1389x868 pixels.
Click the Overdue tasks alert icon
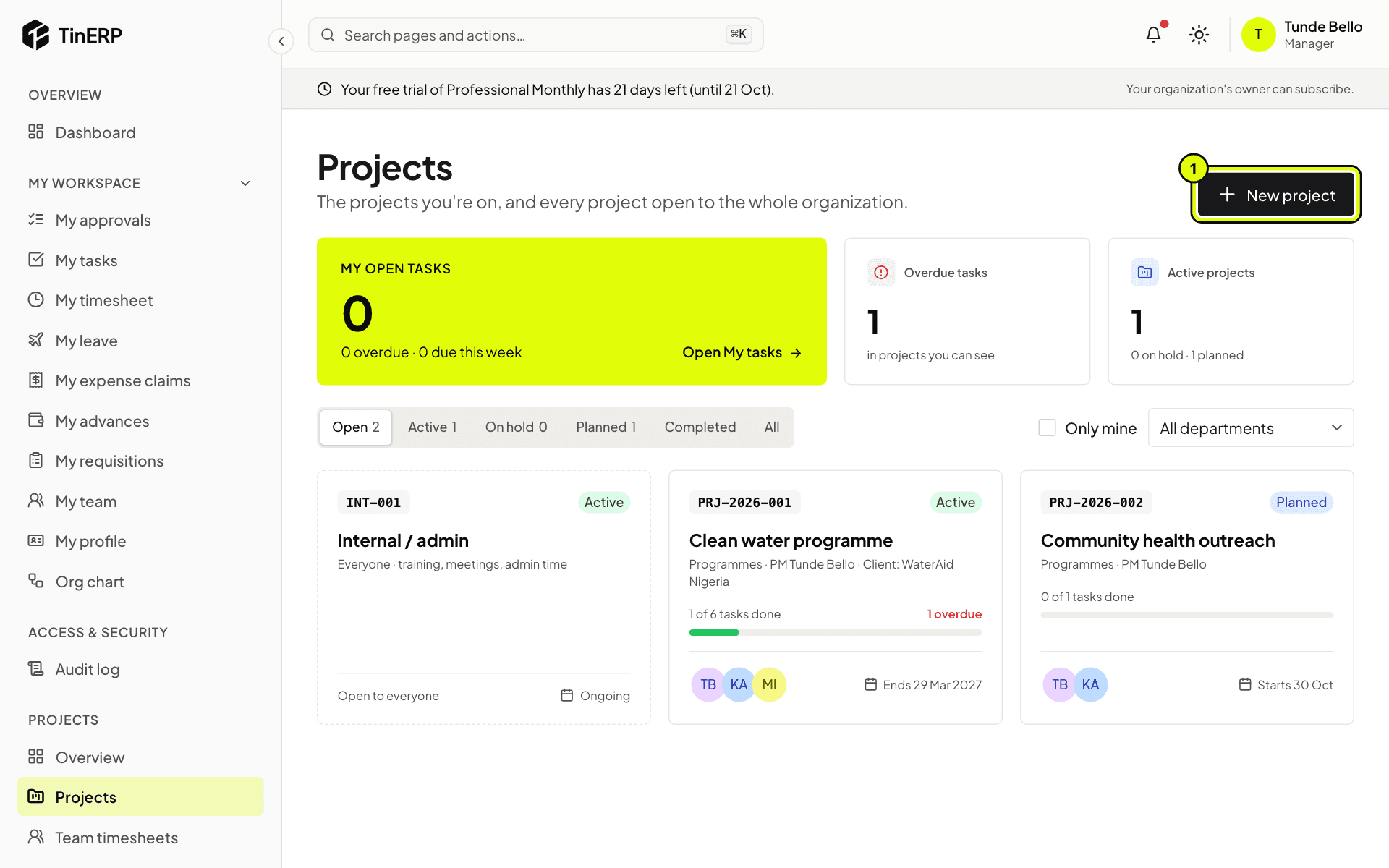[881, 273]
